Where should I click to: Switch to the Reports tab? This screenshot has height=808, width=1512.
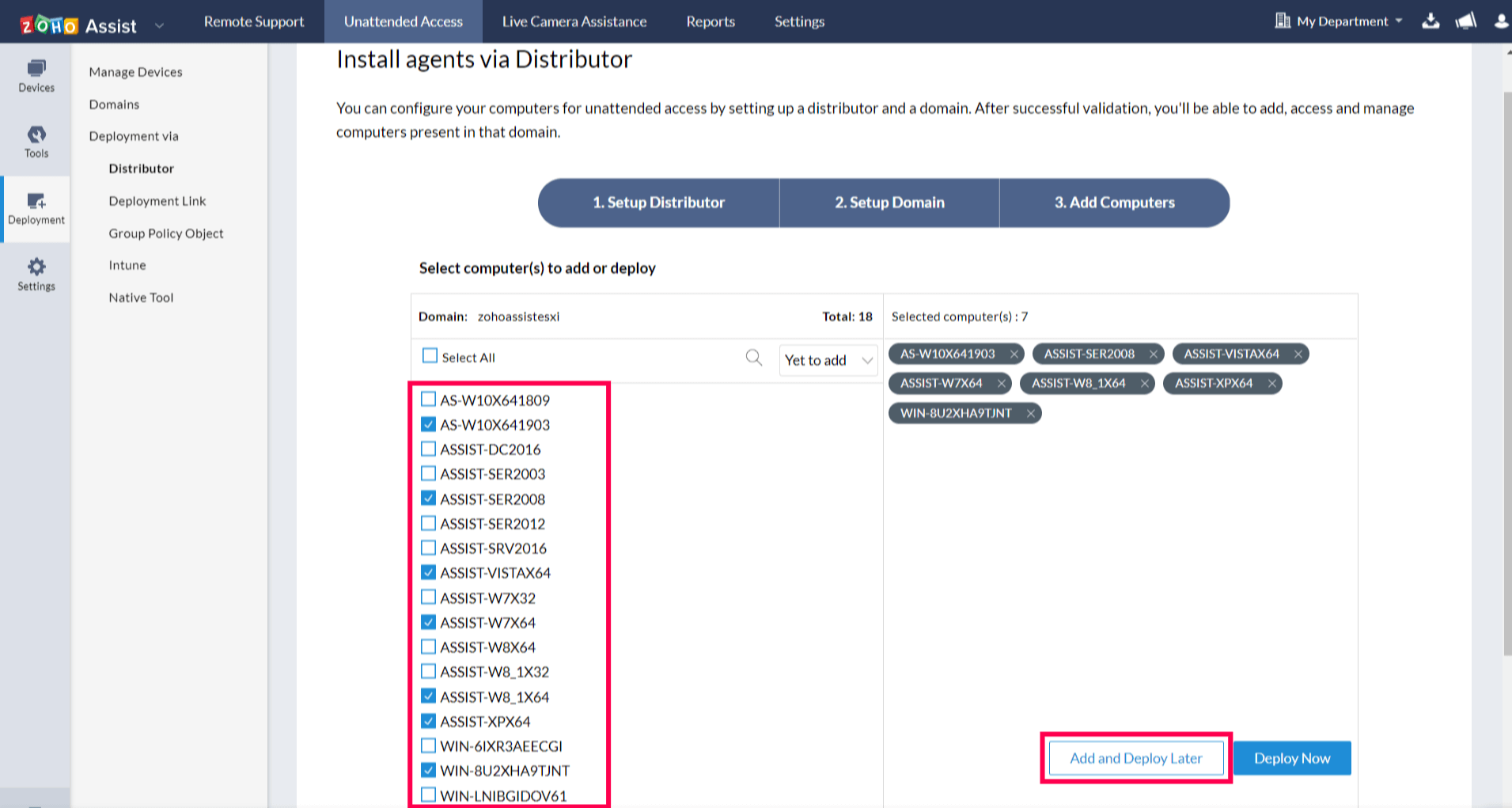(x=710, y=21)
